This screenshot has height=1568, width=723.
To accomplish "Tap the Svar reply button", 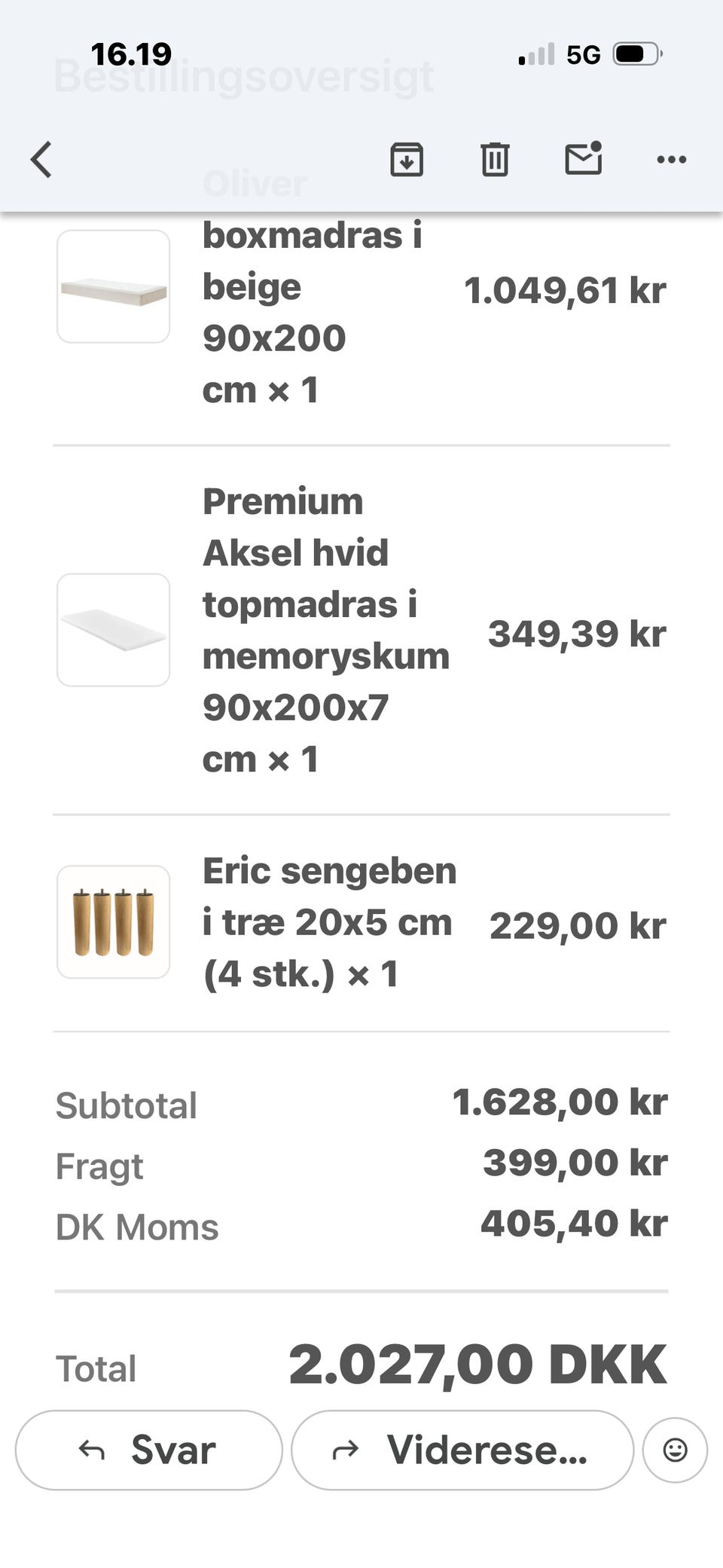I will (148, 1450).
